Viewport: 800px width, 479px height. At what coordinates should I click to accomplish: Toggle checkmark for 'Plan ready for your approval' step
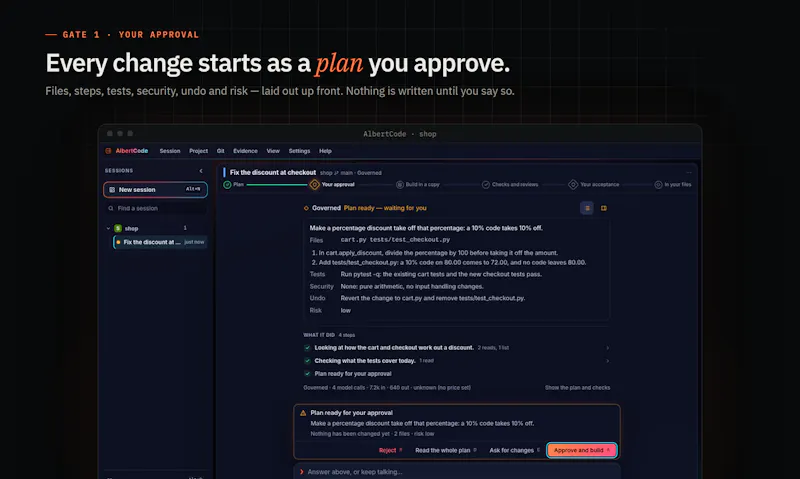tap(307, 374)
